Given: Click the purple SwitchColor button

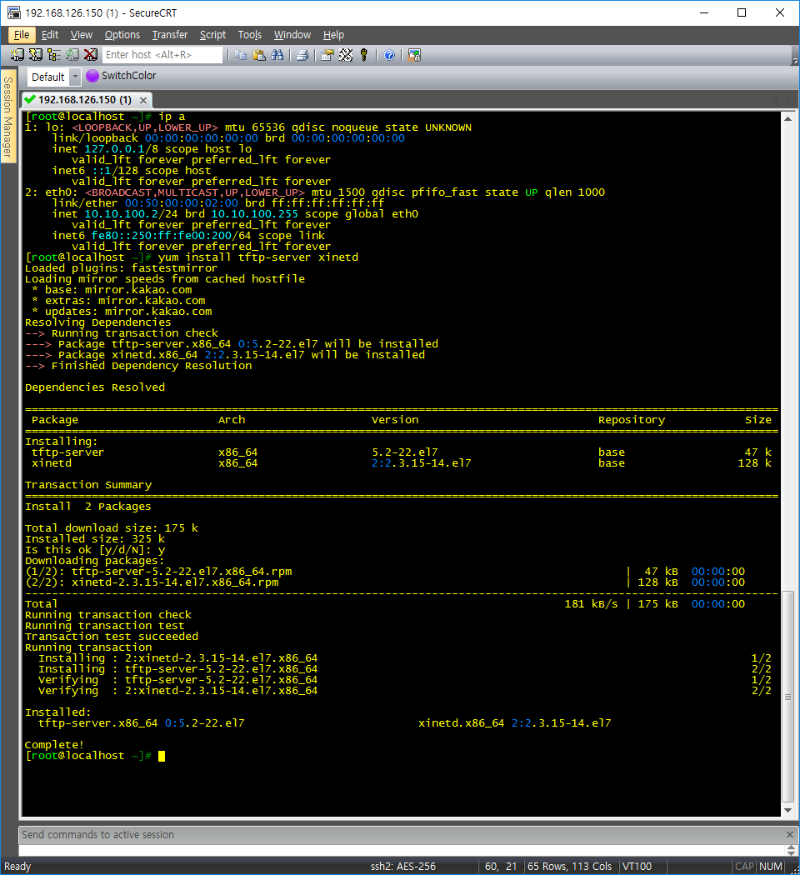Looking at the screenshot, I should tap(121, 76).
